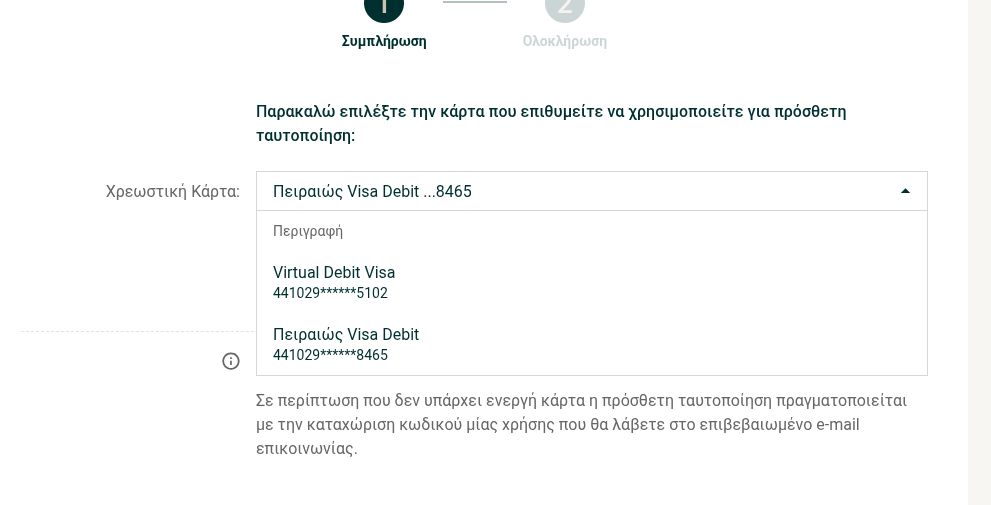Click the Περιγραφή header in the dropdown list
The height and width of the screenshot is (505, 991).
click(308, 231)
